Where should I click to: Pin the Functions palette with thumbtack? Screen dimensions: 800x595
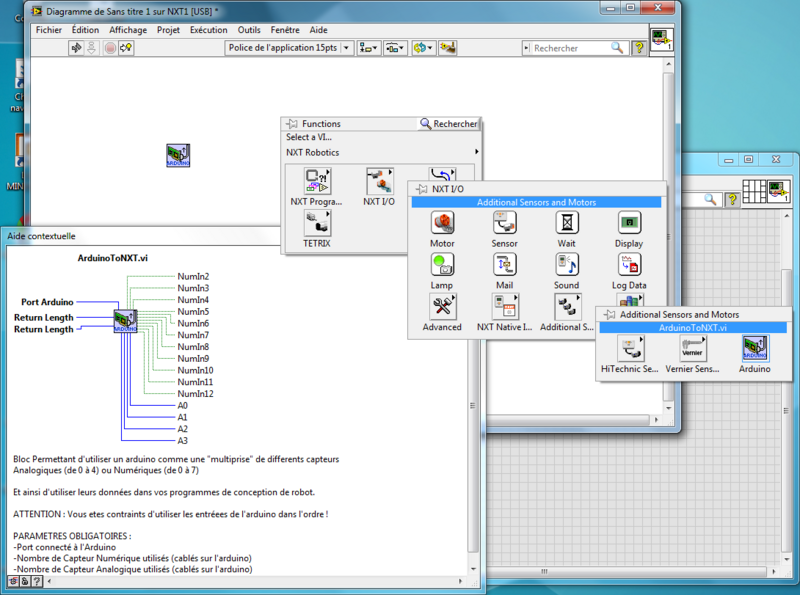[292, 124]
